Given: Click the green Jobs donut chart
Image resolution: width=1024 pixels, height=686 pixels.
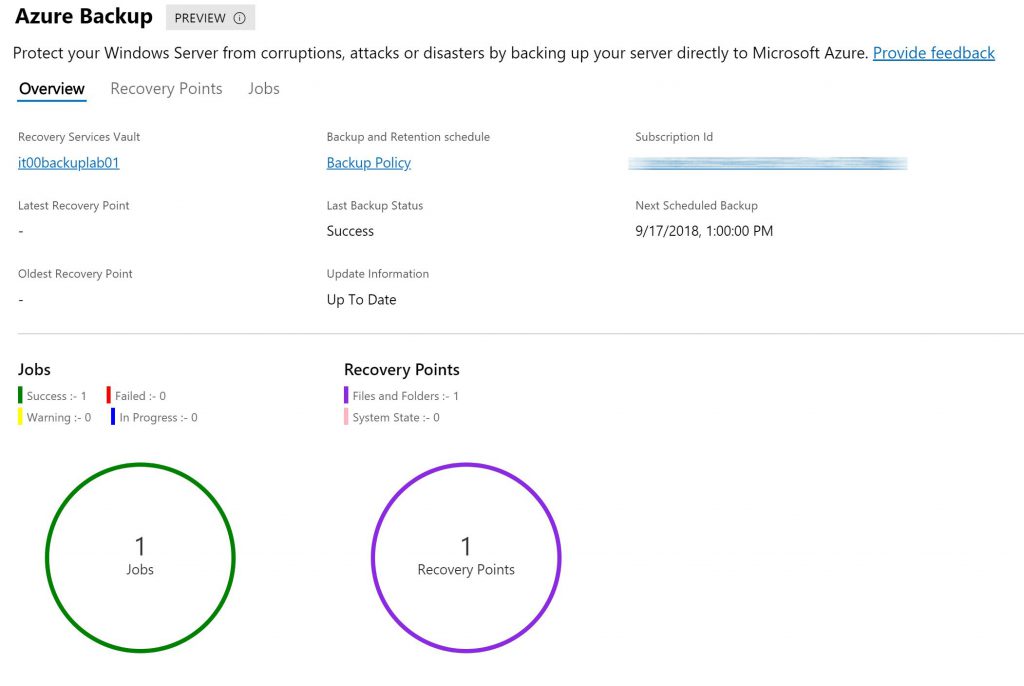Looking at the screenshot, I should (x=140, y=557).
